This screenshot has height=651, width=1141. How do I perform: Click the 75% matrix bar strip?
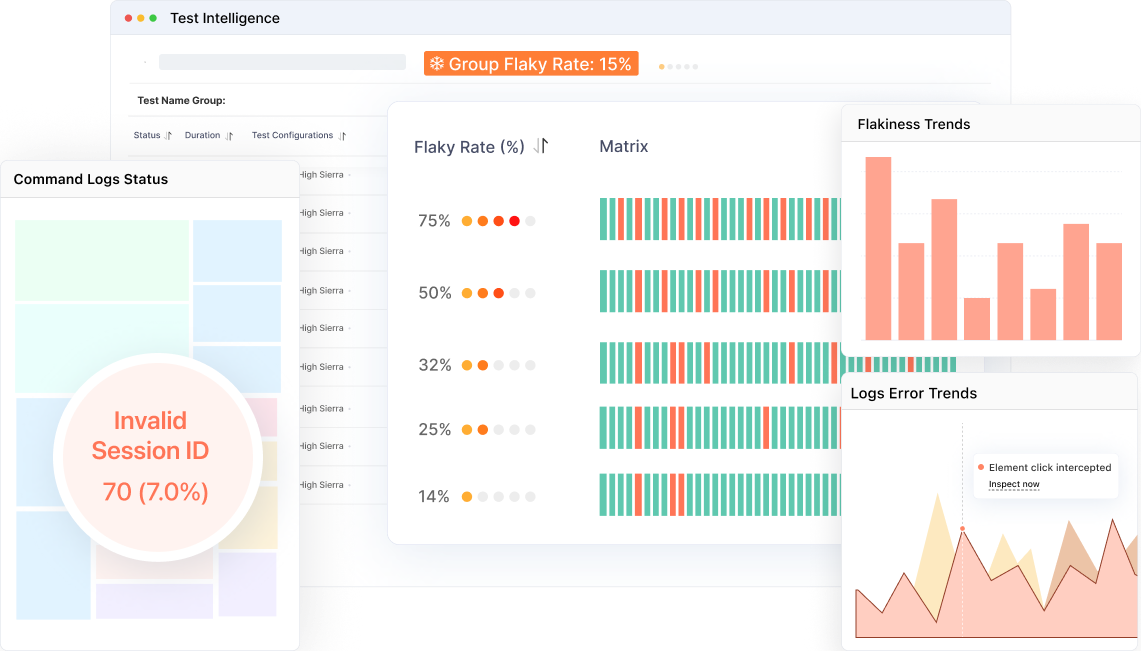coord(720,219)
